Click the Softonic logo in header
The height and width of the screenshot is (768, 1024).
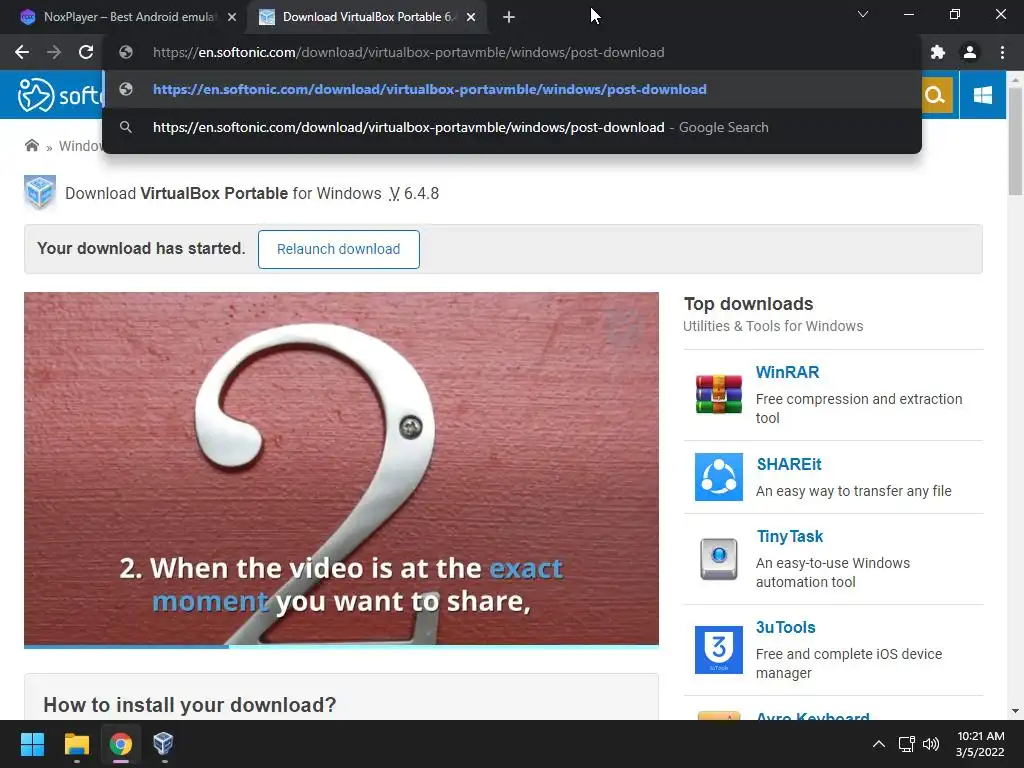pyautogui.click(x=60, y=95)
